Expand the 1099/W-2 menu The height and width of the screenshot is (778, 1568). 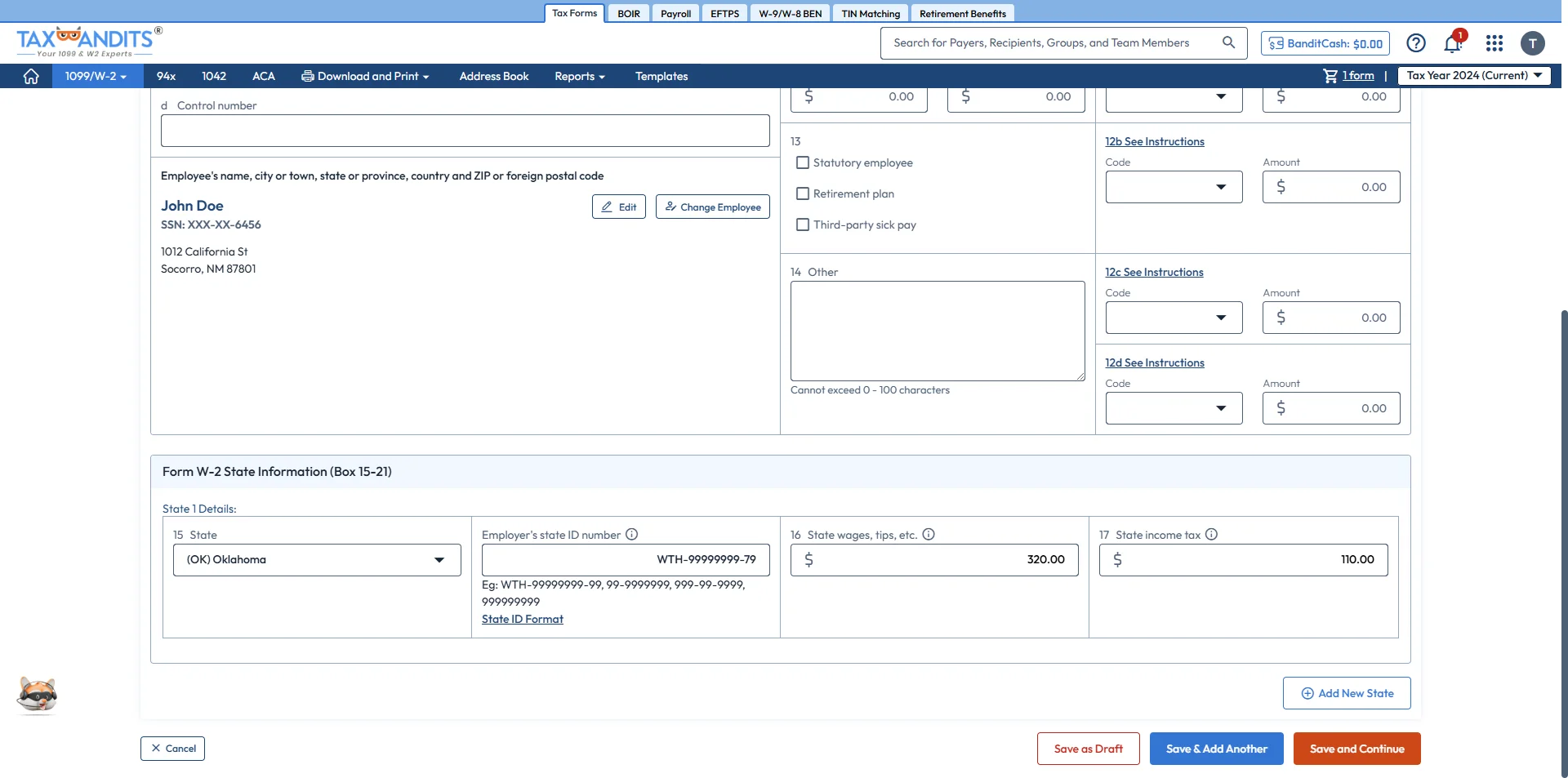click(96, 76)
